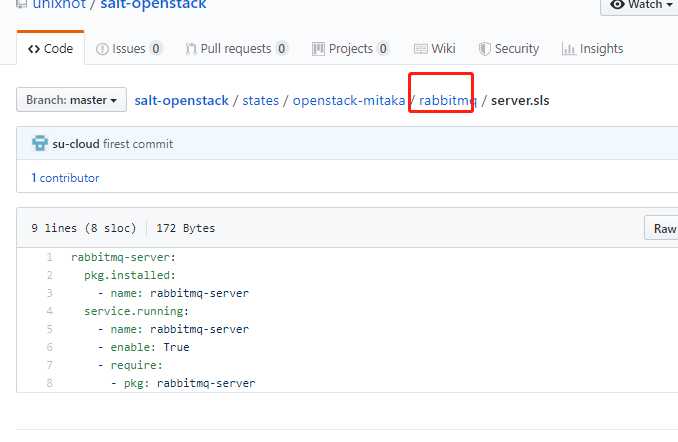Open the Code tab

click(x=50, y=48)
